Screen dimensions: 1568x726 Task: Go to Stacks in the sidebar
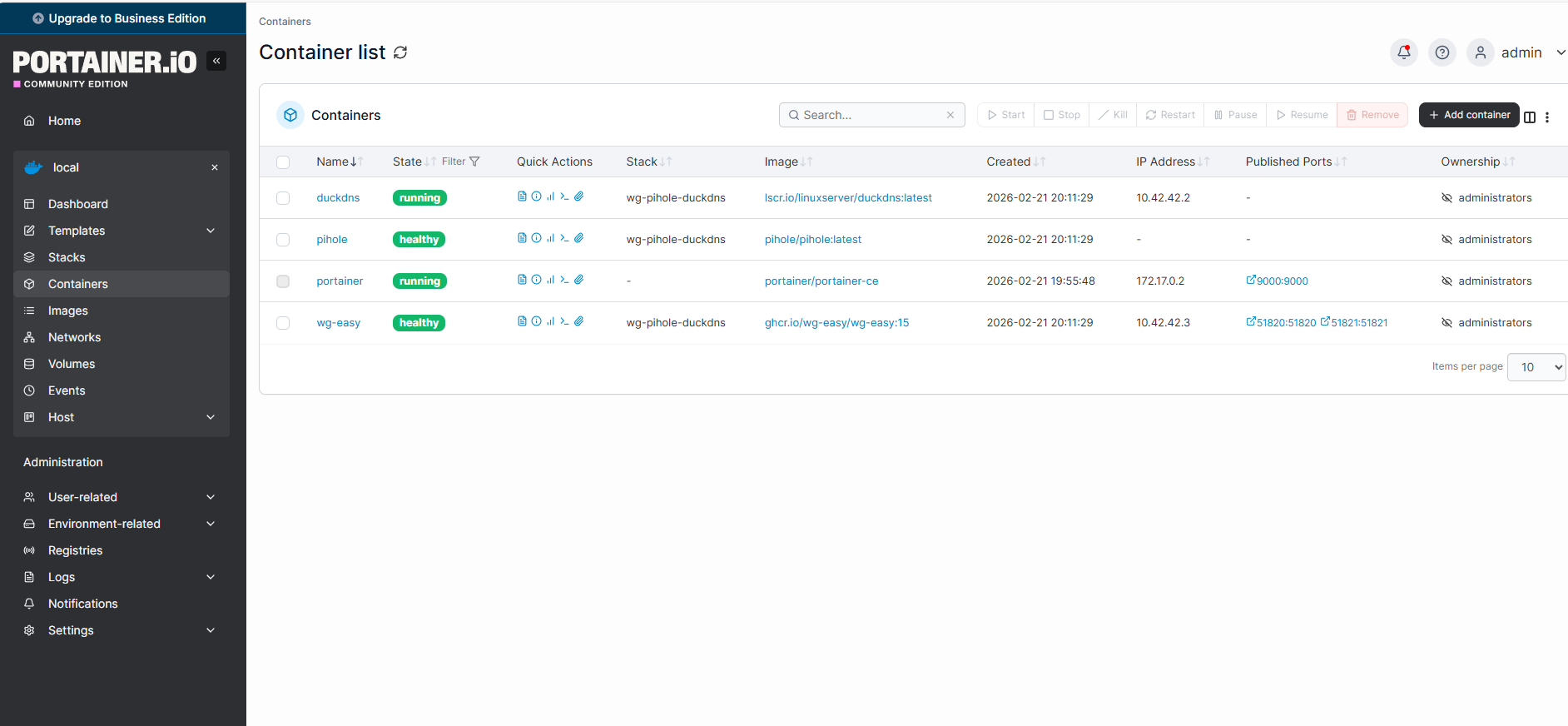[67, 257]
